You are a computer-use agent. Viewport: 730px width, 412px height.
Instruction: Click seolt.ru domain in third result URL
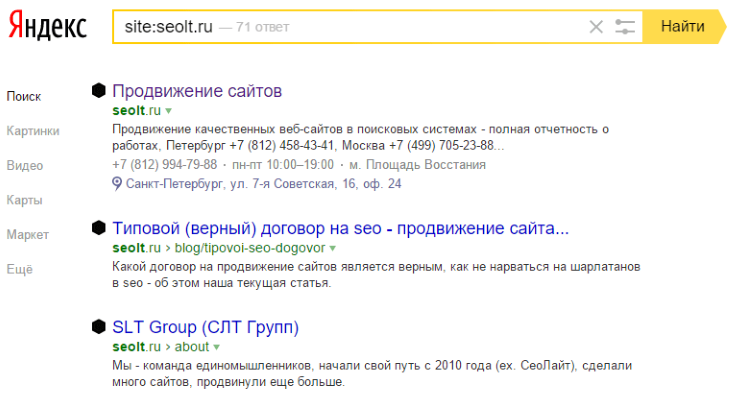tap(136, 347)
